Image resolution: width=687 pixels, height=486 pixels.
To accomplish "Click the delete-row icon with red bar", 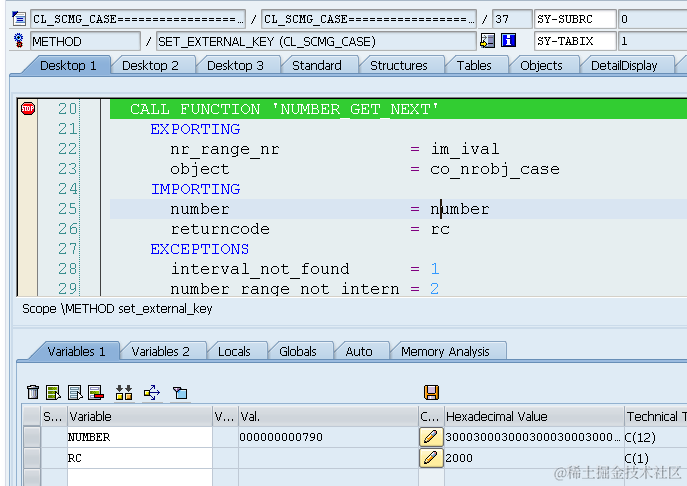I will coord(96,392).
